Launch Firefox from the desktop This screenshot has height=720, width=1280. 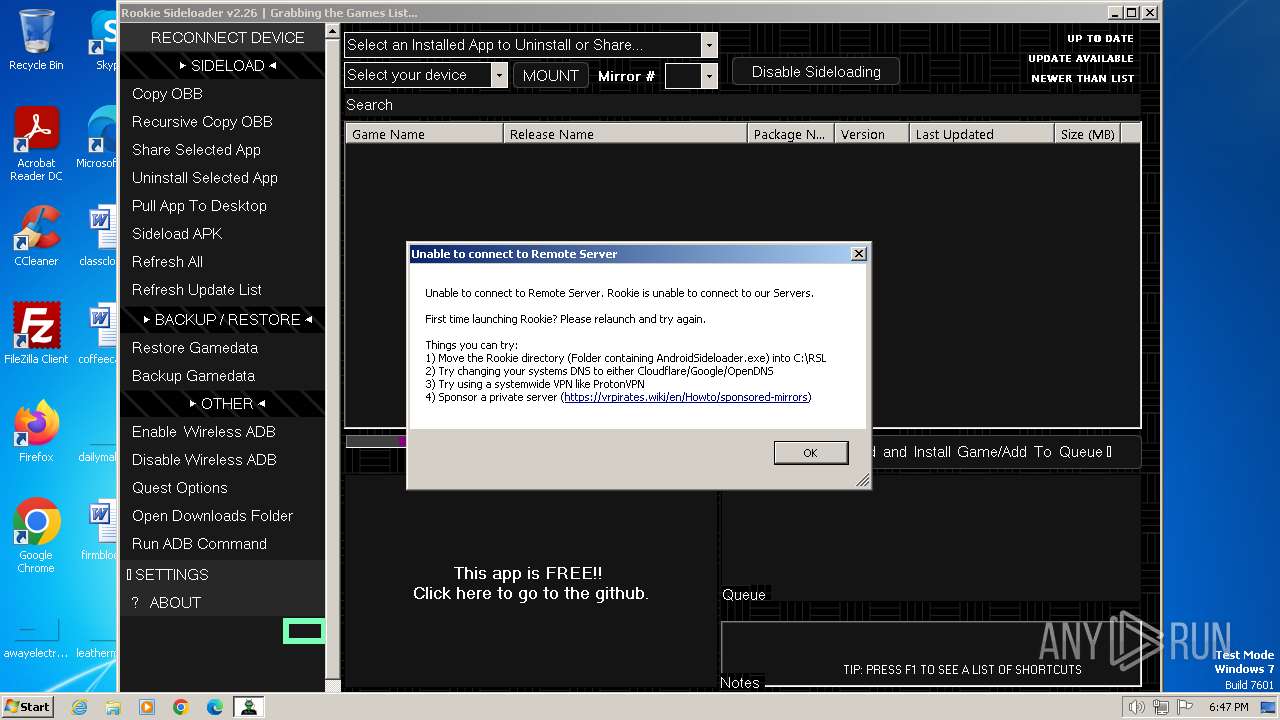[x=36, y=432]
